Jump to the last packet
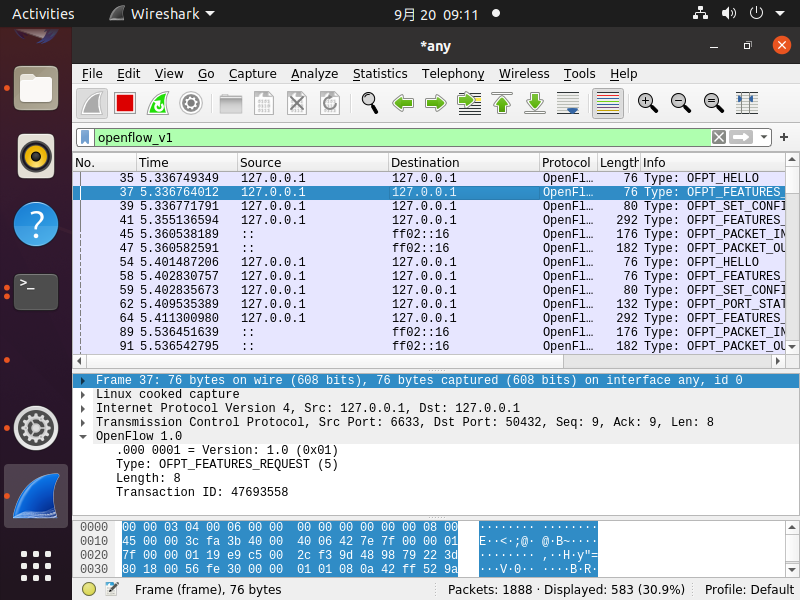800x600 pixels. pos(535,104)
